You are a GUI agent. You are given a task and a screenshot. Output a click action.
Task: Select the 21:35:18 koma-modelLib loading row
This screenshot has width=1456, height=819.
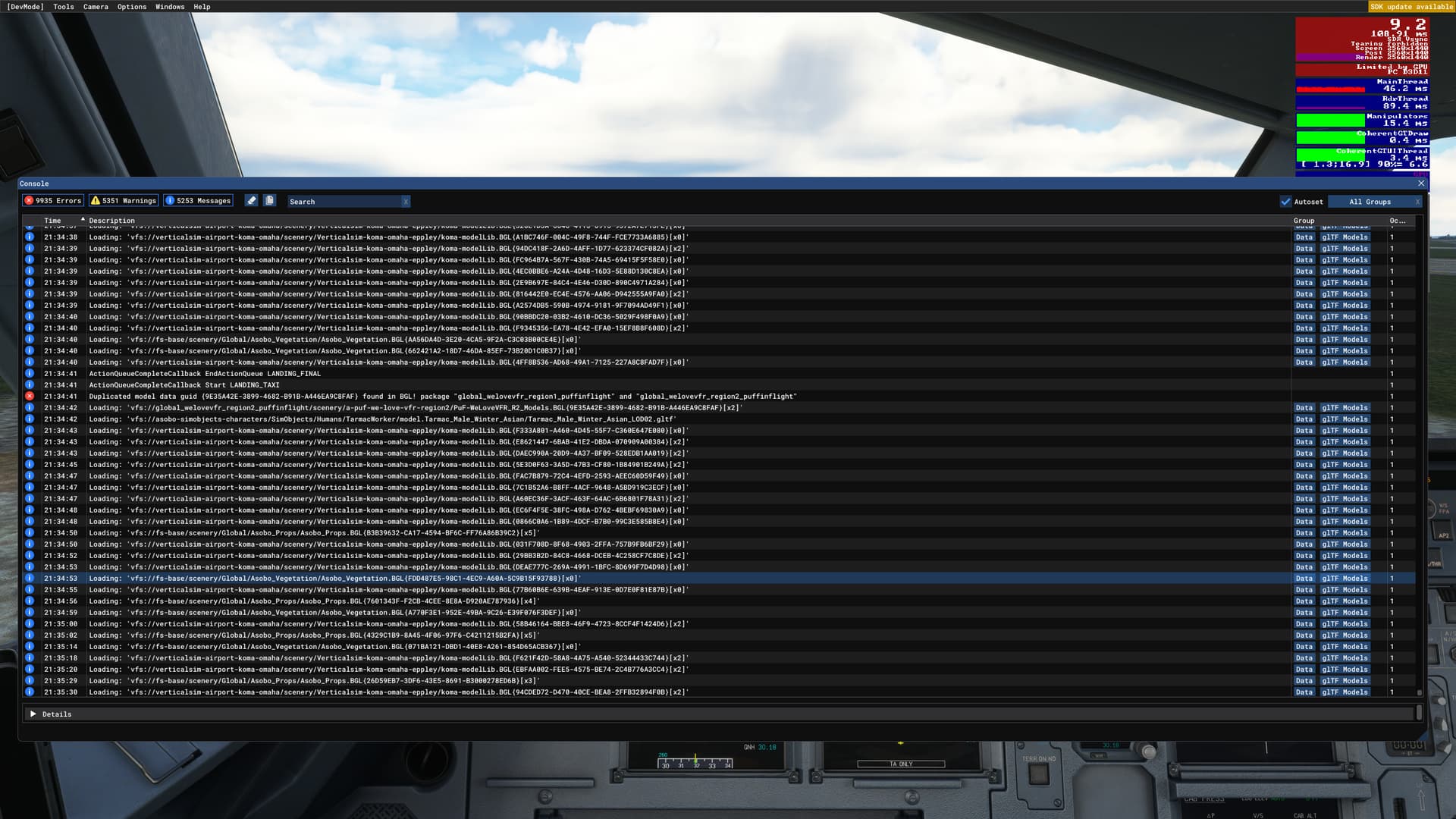tap(719, 658)
